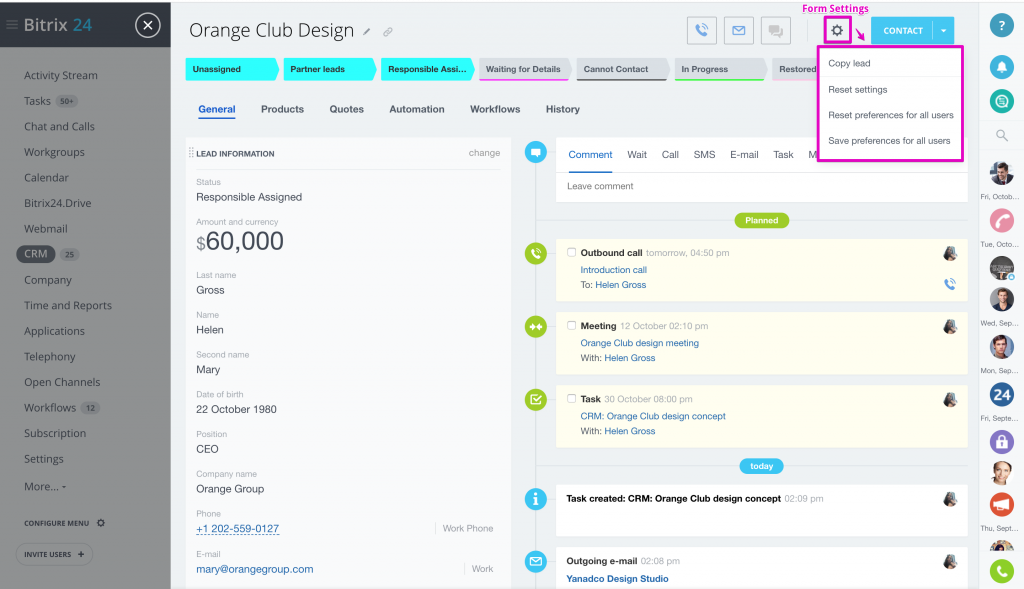Open notifications bell icon
1024x589 pixels.
tap(1001, 67)
